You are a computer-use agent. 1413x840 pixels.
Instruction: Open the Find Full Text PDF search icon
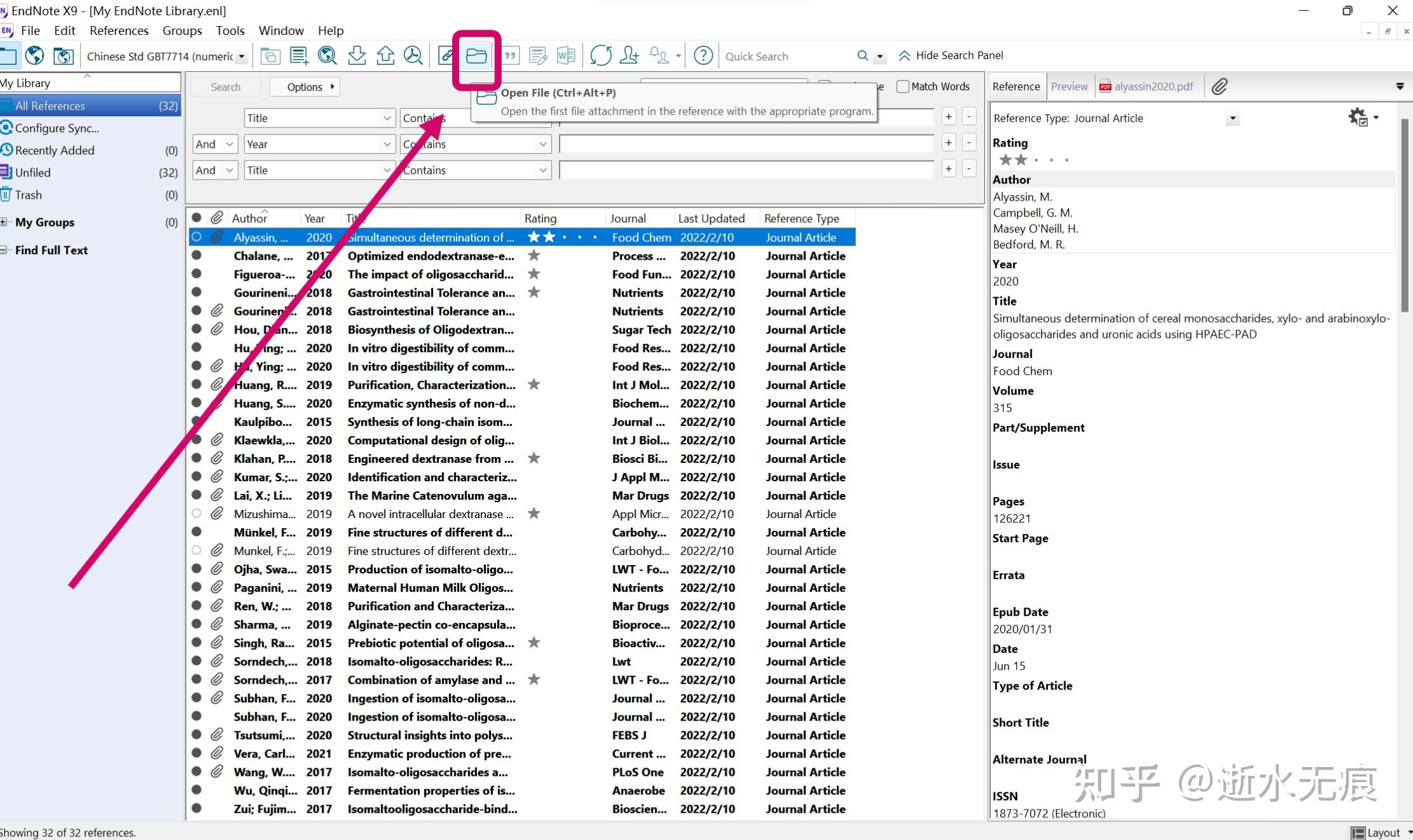[x=413, y=55]
